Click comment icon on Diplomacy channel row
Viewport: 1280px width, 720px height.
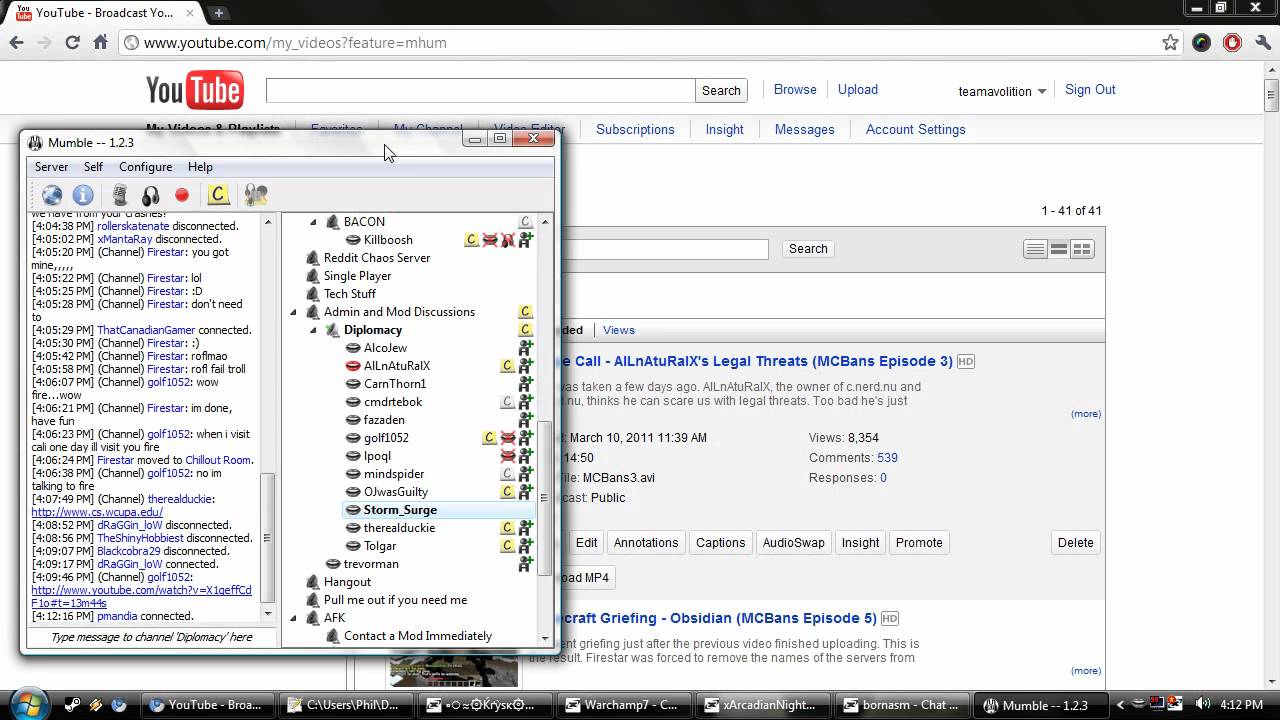point(525,330)
